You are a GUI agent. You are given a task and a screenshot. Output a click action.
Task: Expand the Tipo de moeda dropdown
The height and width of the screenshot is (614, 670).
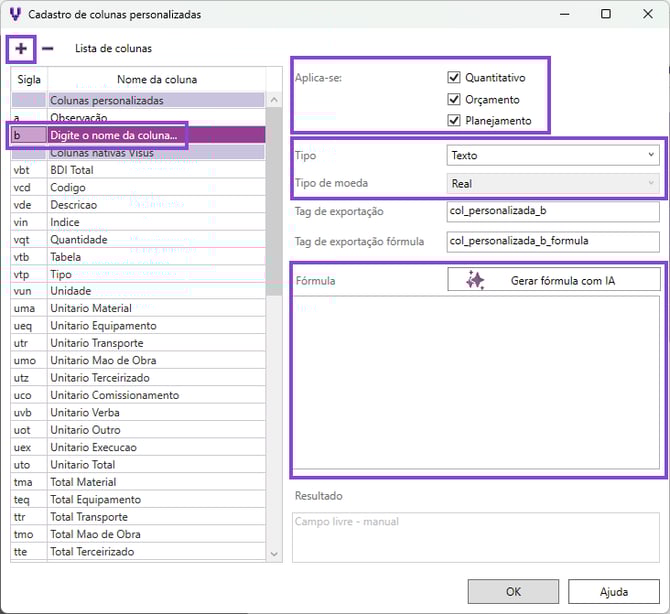pos(553,184)
